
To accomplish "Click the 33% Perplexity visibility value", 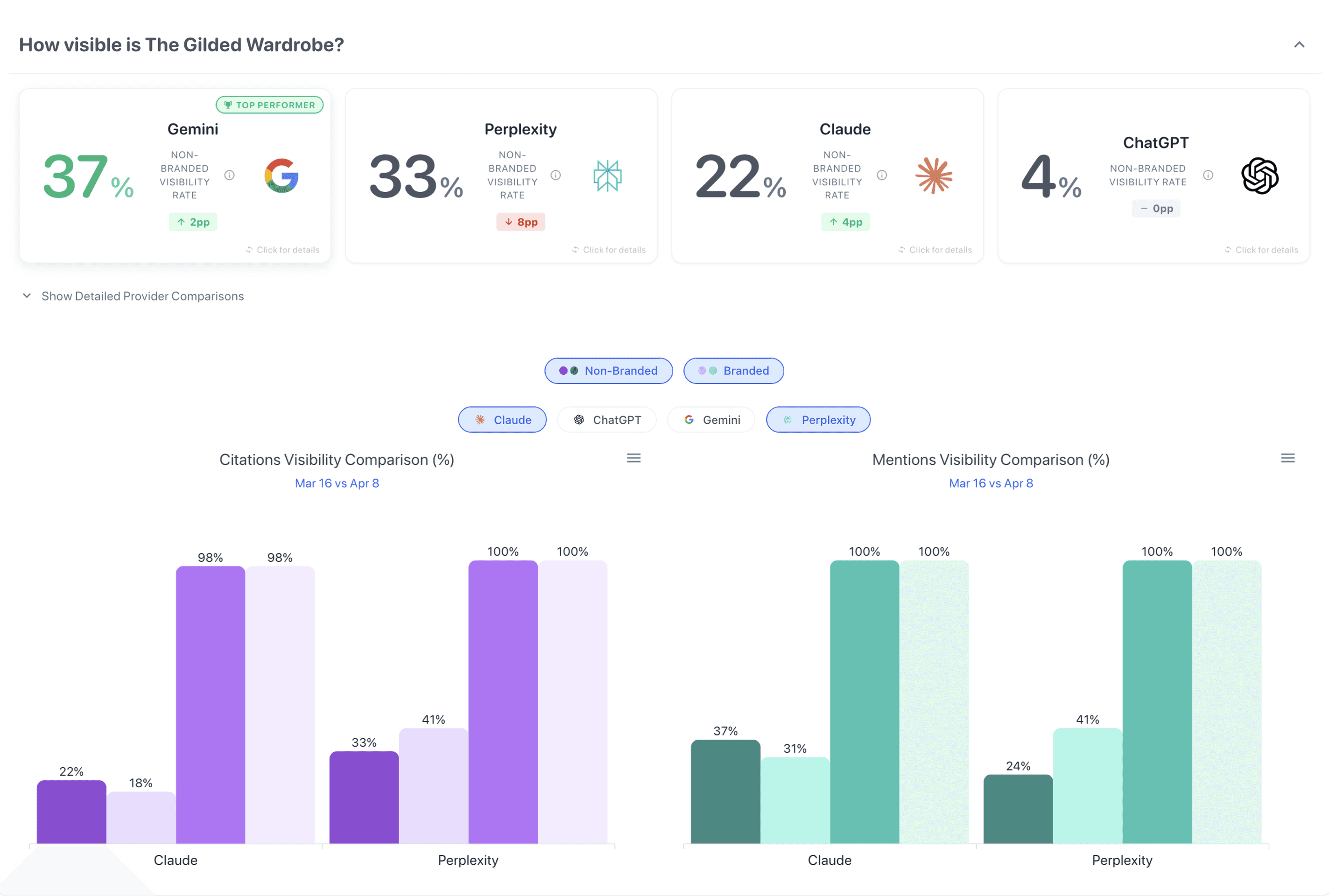I will pos(415,176).
